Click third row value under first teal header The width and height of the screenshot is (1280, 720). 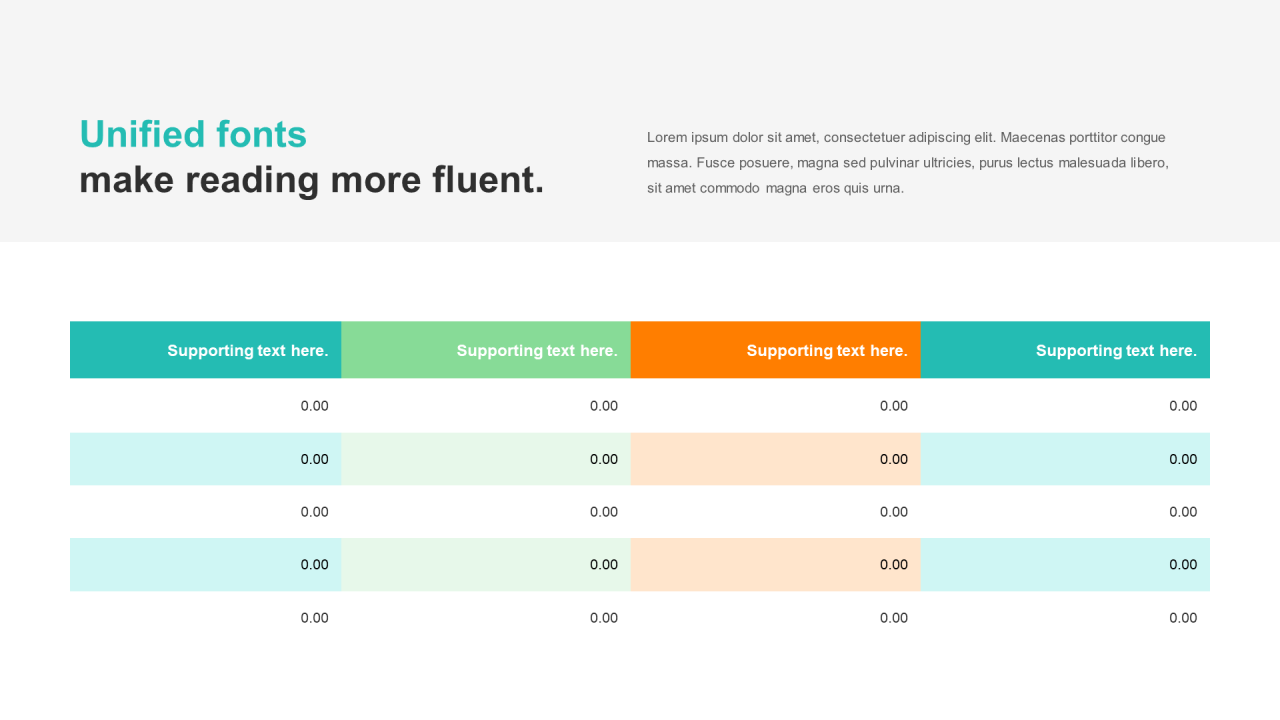point(314,512)
